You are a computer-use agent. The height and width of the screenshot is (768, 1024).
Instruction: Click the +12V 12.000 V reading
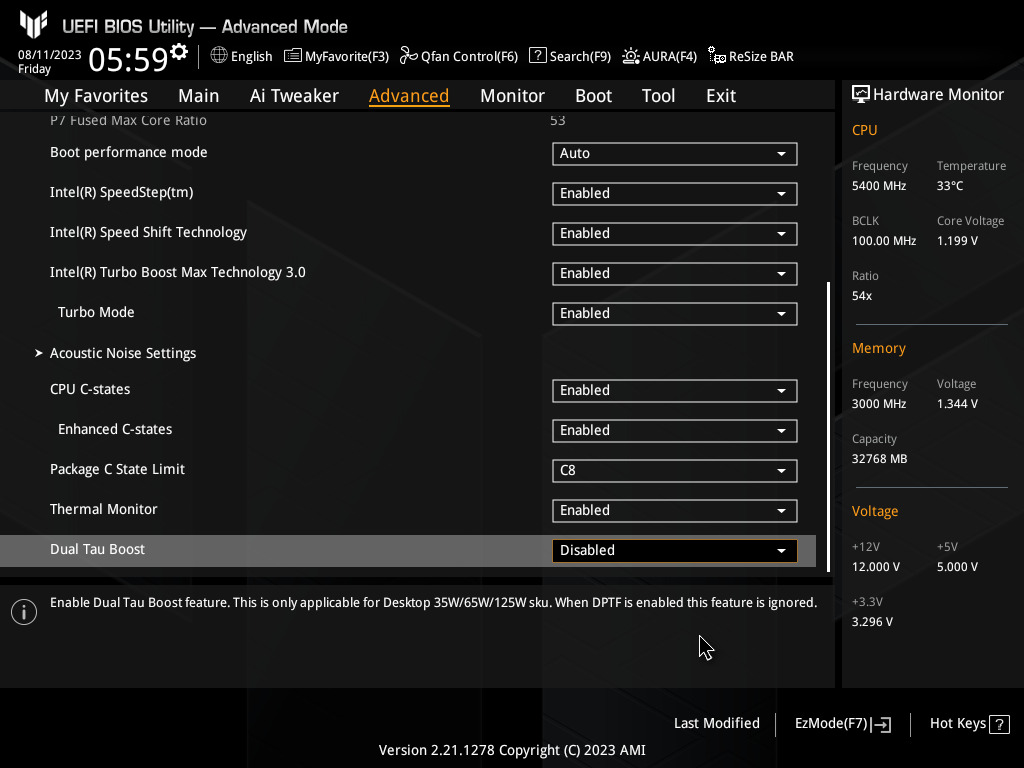875,567
